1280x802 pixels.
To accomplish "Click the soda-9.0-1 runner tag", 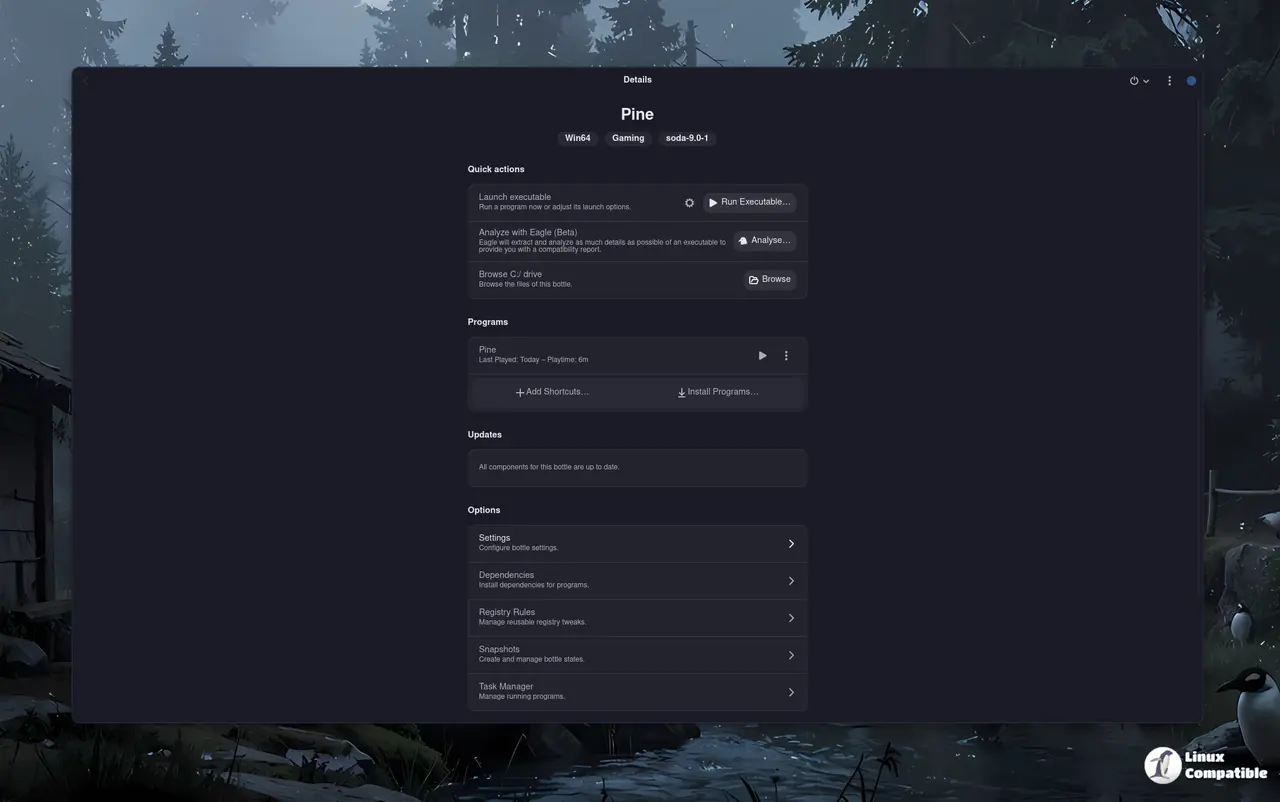I will pyautogui.click(x=687, y=138).
